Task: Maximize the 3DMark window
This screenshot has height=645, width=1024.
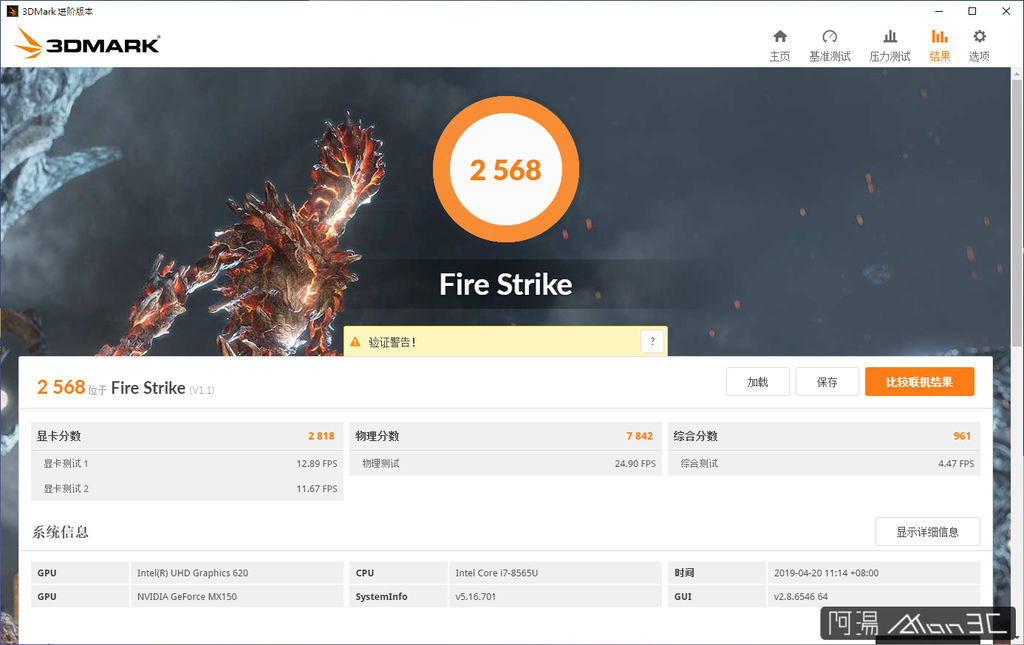Action: [x=972, y=11]
